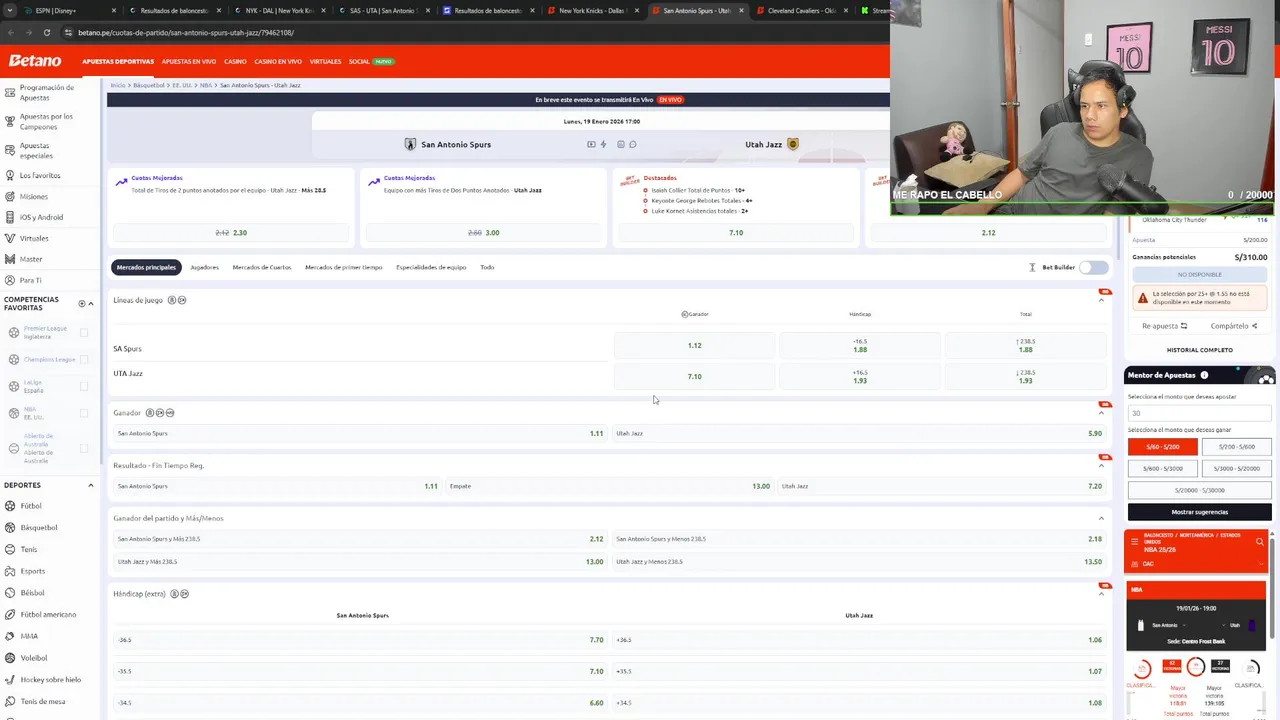Screen dimensions: 1280x720
Task: Click the Mentor de Apuestas info icon
Action: point(1204,375)
